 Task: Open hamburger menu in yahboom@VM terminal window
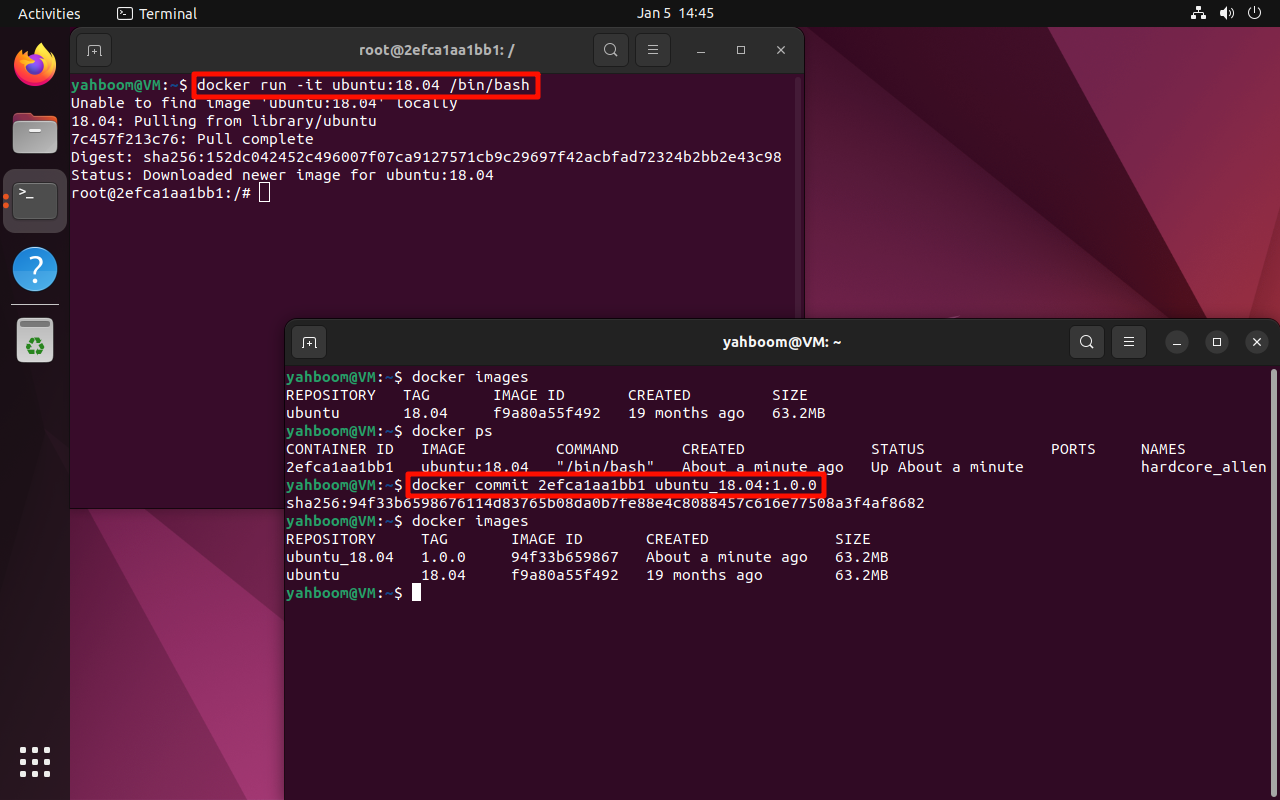click(x=1129, y=342)
